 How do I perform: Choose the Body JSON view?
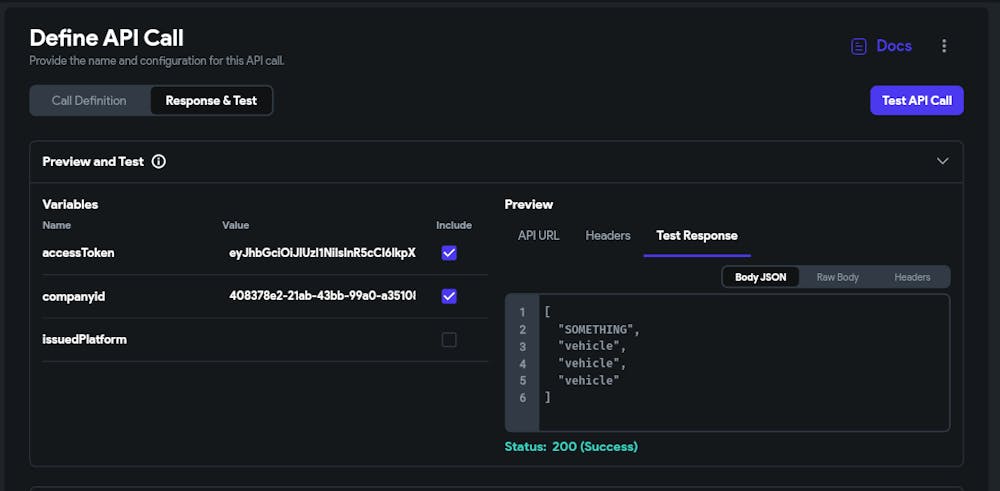(760, 277)
